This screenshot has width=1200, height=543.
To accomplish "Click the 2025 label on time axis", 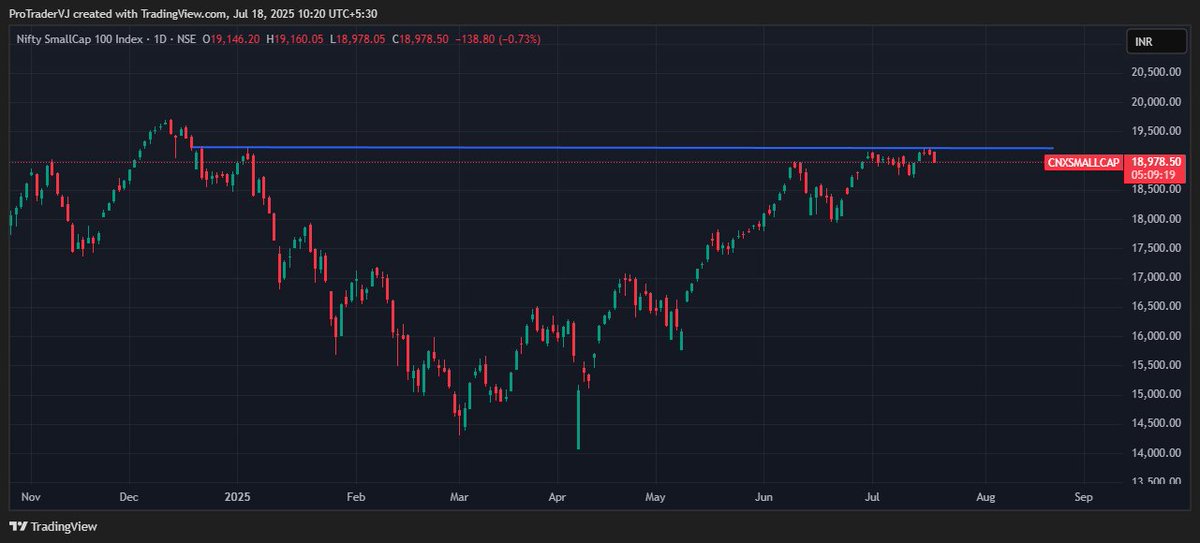I will pos(237,496).
